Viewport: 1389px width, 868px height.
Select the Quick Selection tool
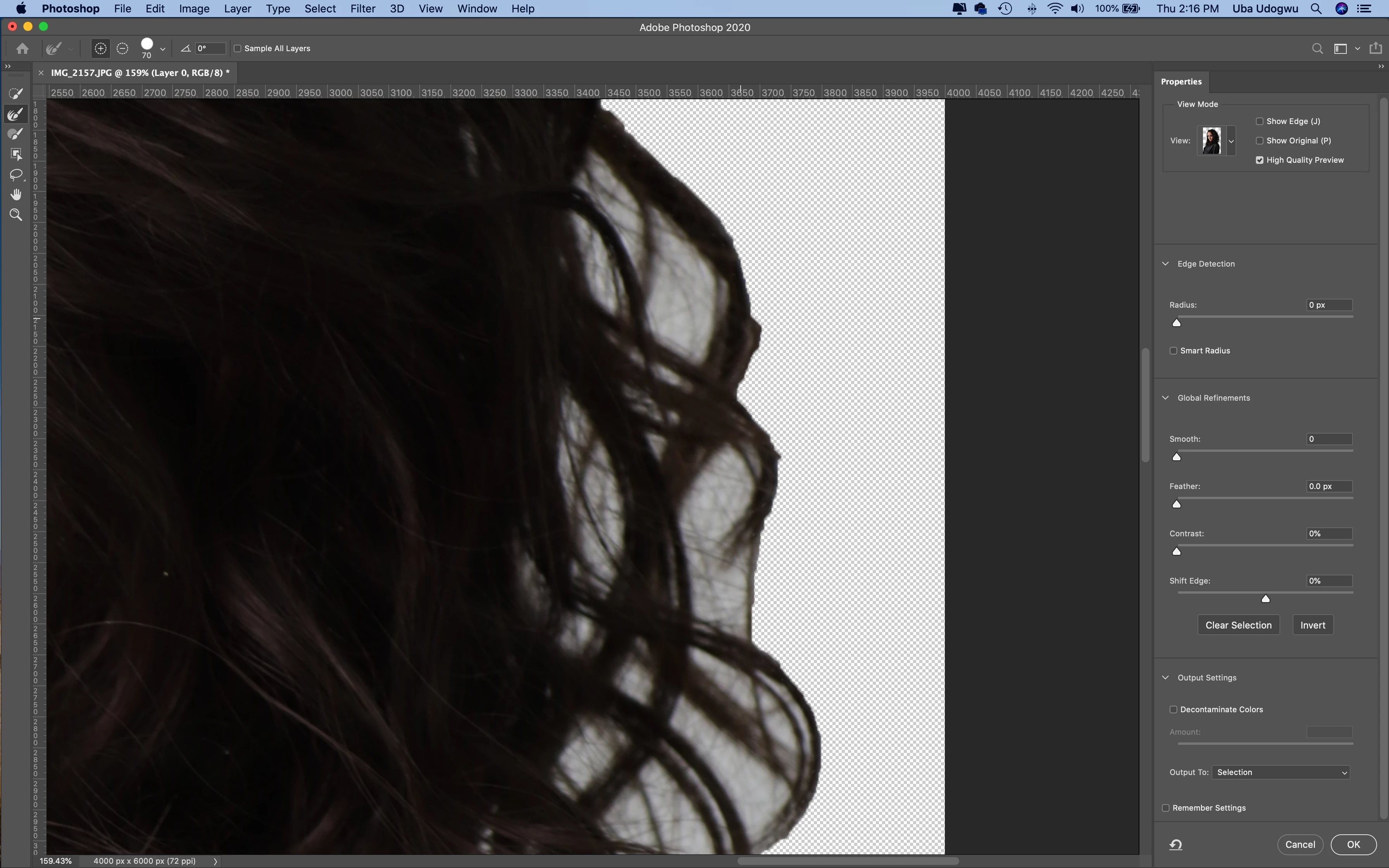[x=16, y=93]
